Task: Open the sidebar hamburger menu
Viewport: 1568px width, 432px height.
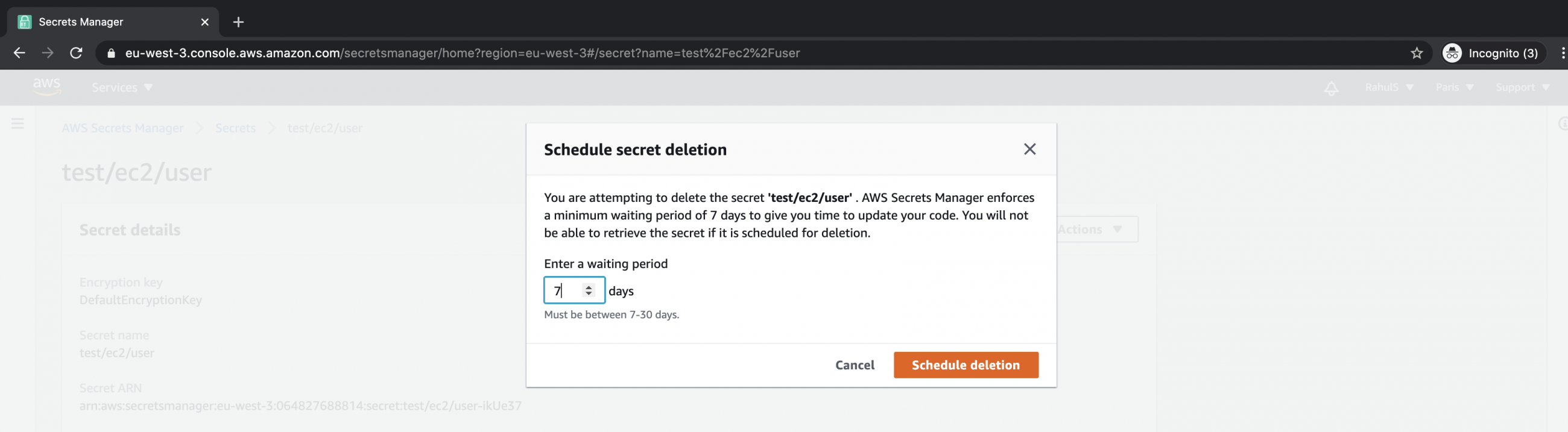Action: (17, 122)
